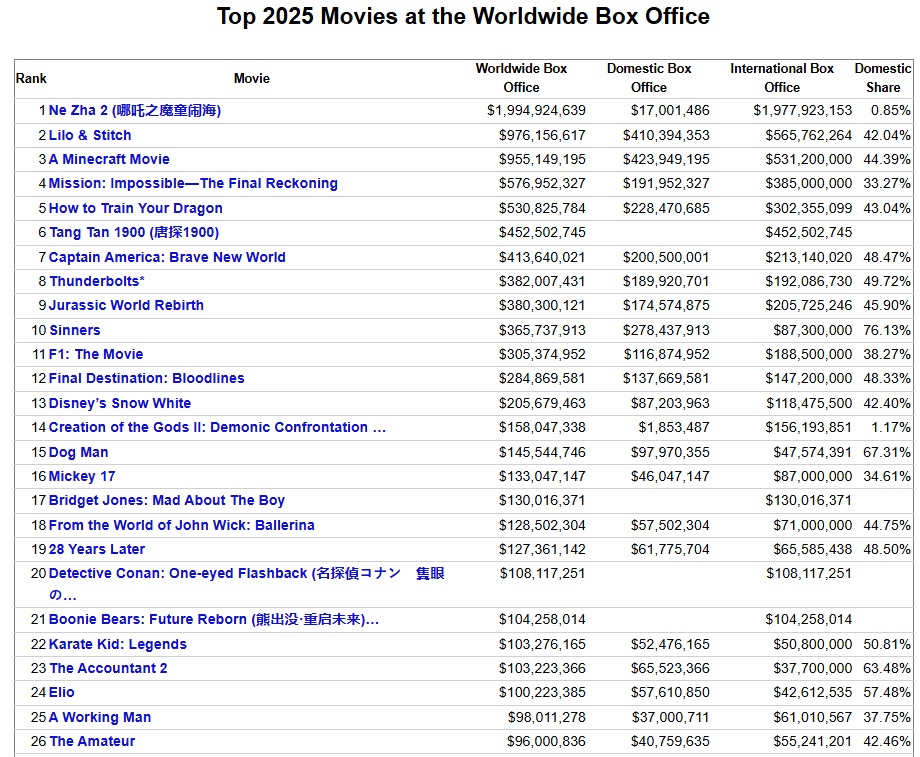
Task: Click the Movie column header
Action: [252, 78]
